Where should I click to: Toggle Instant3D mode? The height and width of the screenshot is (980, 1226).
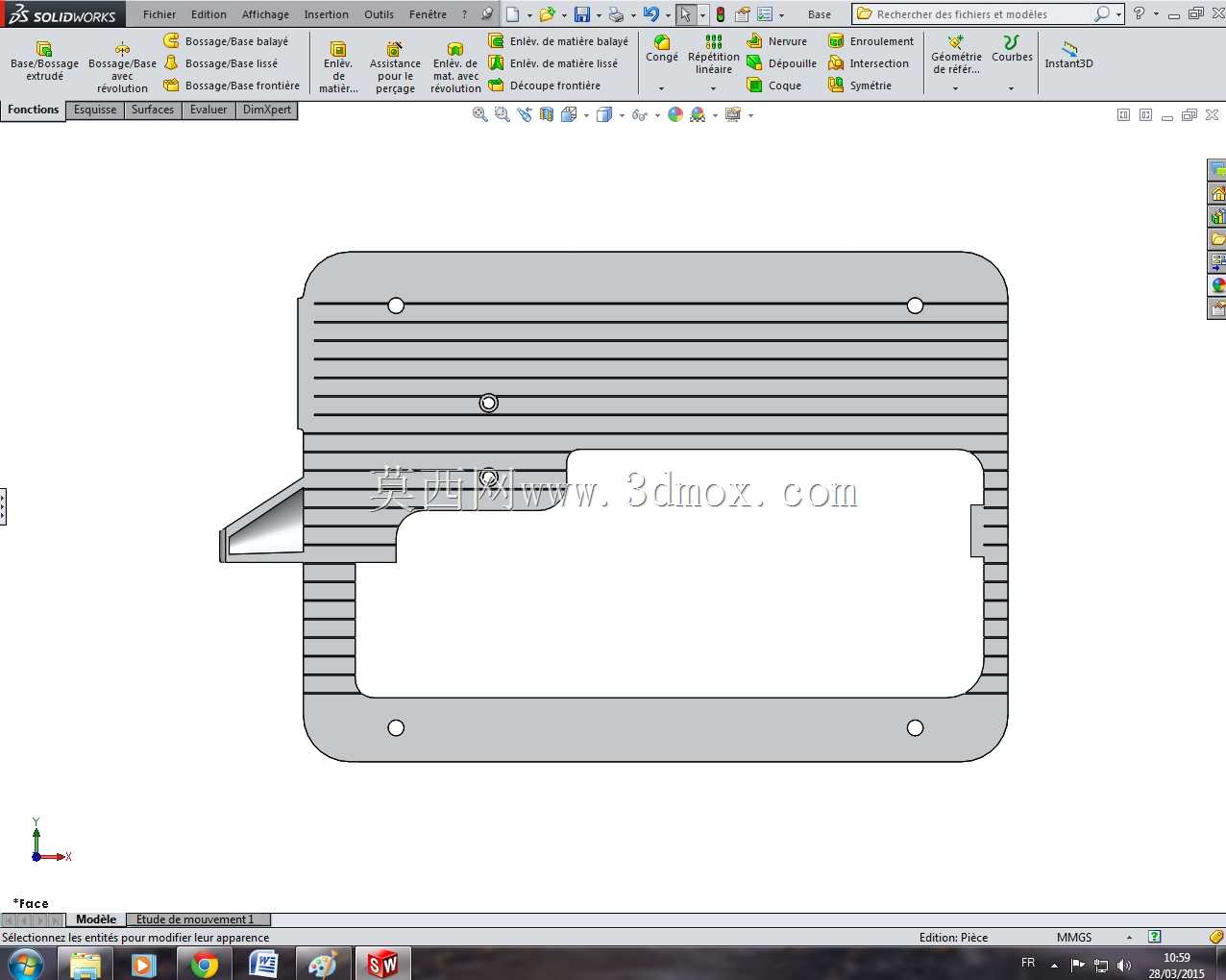point(1068,54)
